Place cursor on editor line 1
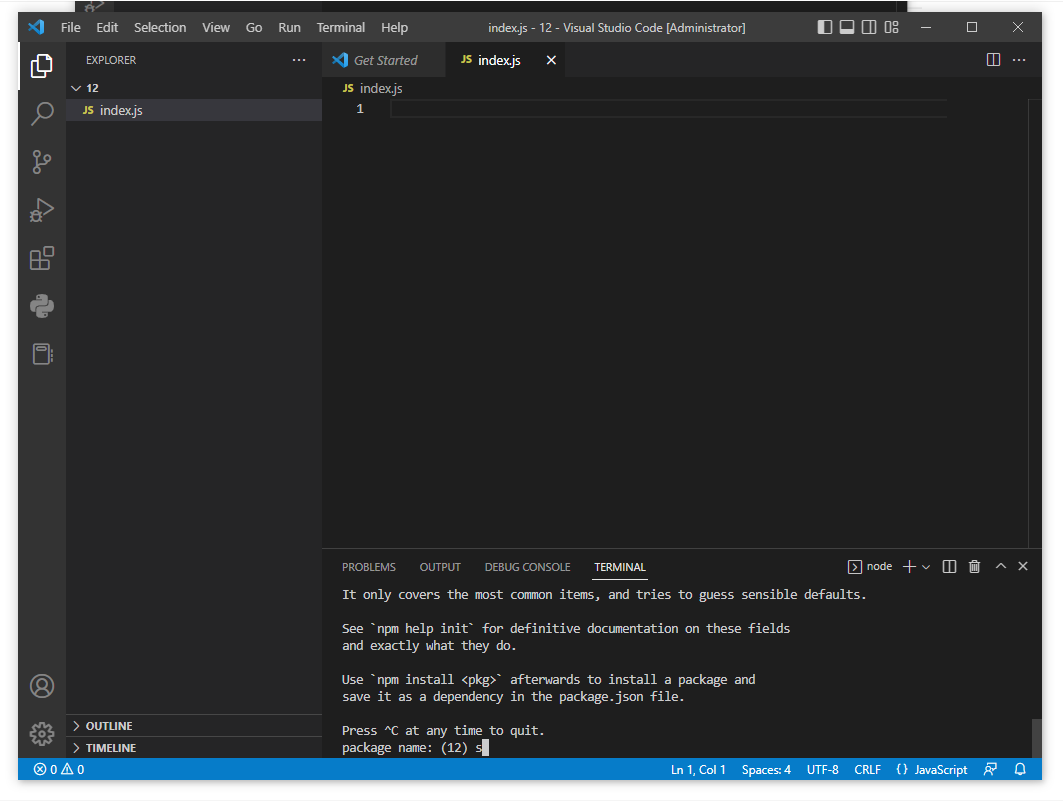This screenshot has width=1063, height=801. (x=668, y=108)
